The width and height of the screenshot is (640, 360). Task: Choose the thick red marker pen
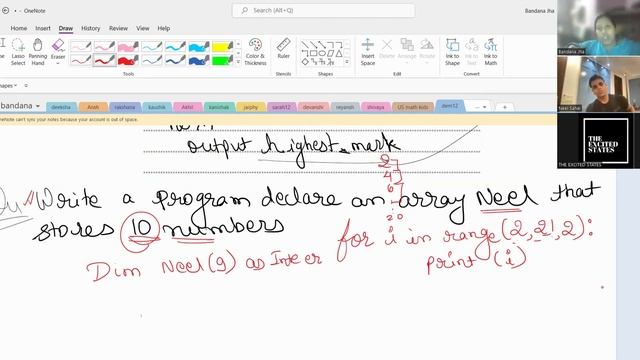click(x=128, y=60)
